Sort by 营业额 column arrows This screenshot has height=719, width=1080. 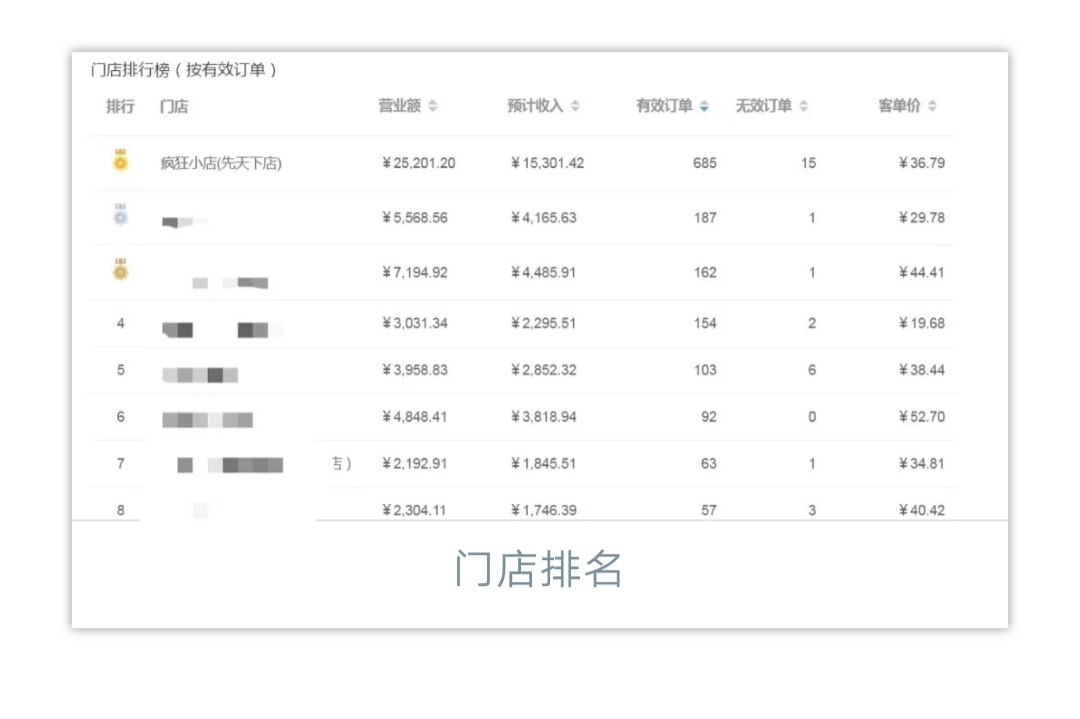tap(433, 106)
